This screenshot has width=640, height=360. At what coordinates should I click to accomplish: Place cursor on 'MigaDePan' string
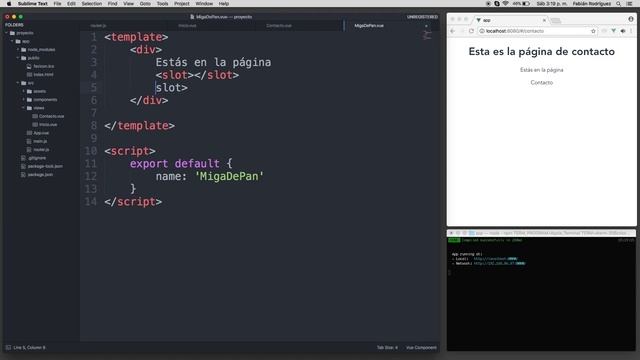click(229, 176)
